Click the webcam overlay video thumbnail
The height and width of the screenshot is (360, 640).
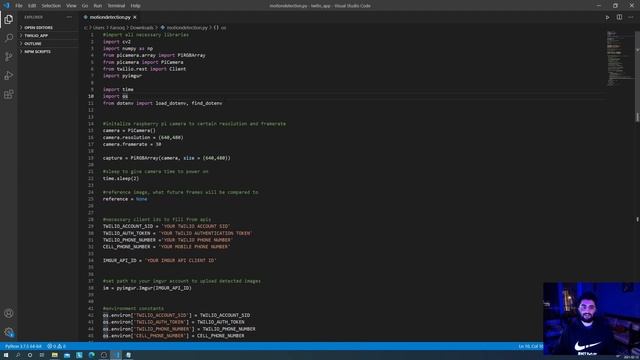pos(591,319)
